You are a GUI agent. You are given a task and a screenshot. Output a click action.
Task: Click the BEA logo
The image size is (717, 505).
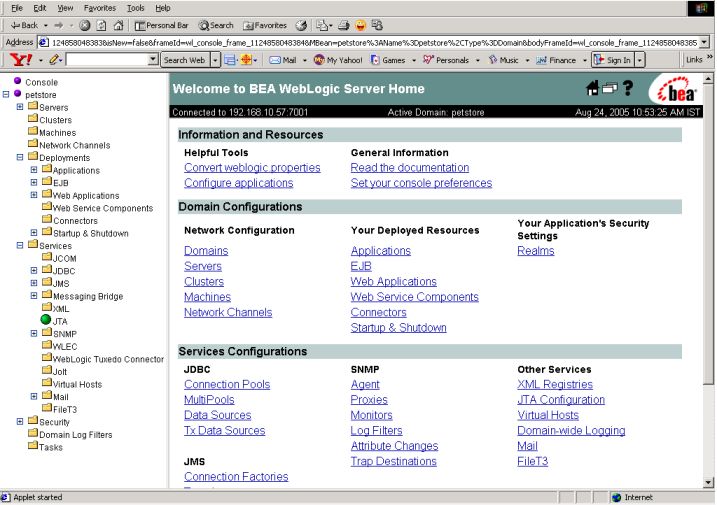coord(677,91)
